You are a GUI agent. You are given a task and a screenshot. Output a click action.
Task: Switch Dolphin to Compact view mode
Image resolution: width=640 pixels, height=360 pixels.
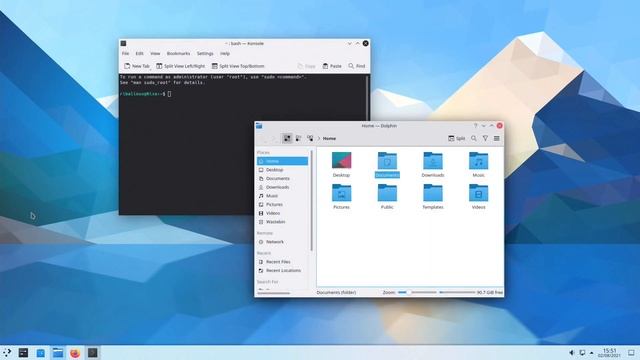click(x=298, y=138)
